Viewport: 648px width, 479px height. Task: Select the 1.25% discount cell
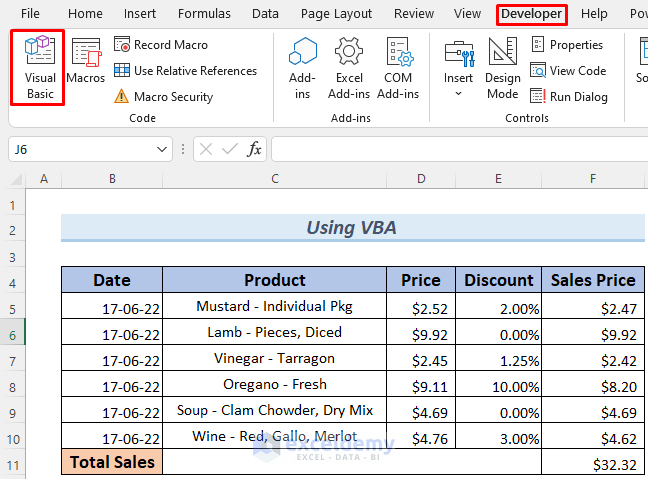click(x=498, y=358)
